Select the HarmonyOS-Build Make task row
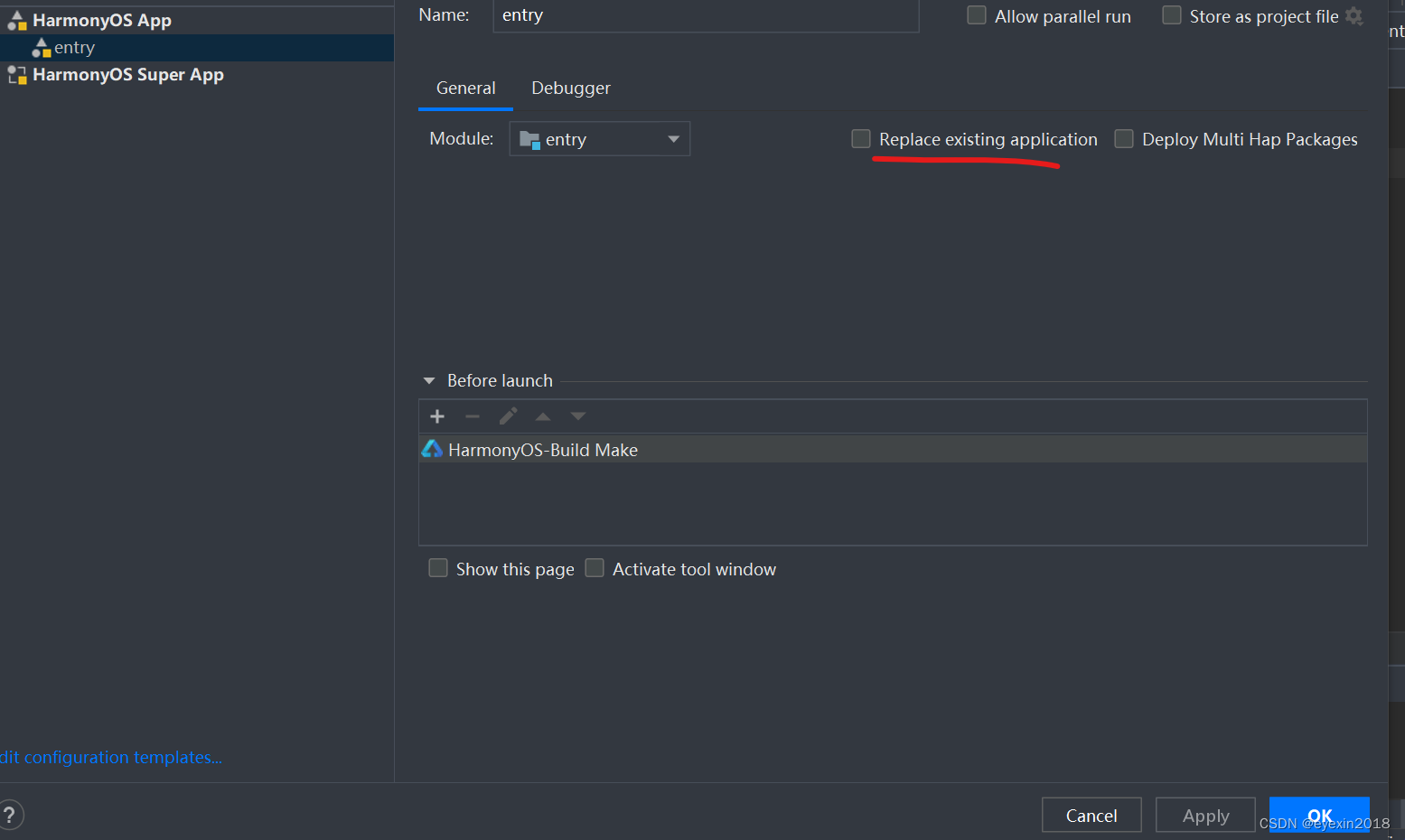 (893, 450)
